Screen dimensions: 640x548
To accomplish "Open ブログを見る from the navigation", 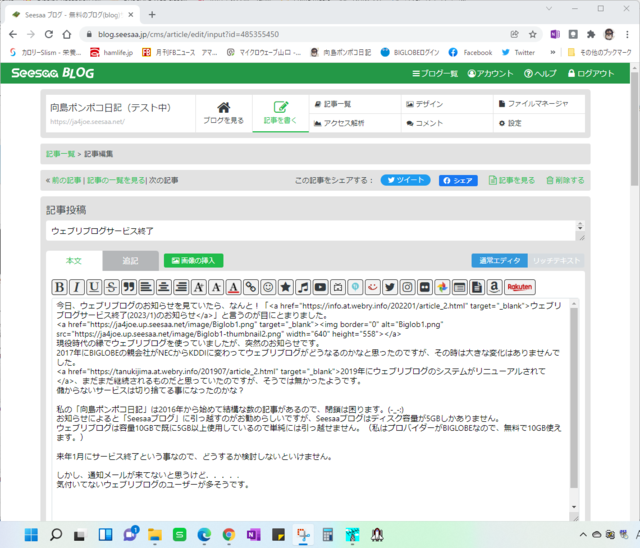I will click(224, 113).
